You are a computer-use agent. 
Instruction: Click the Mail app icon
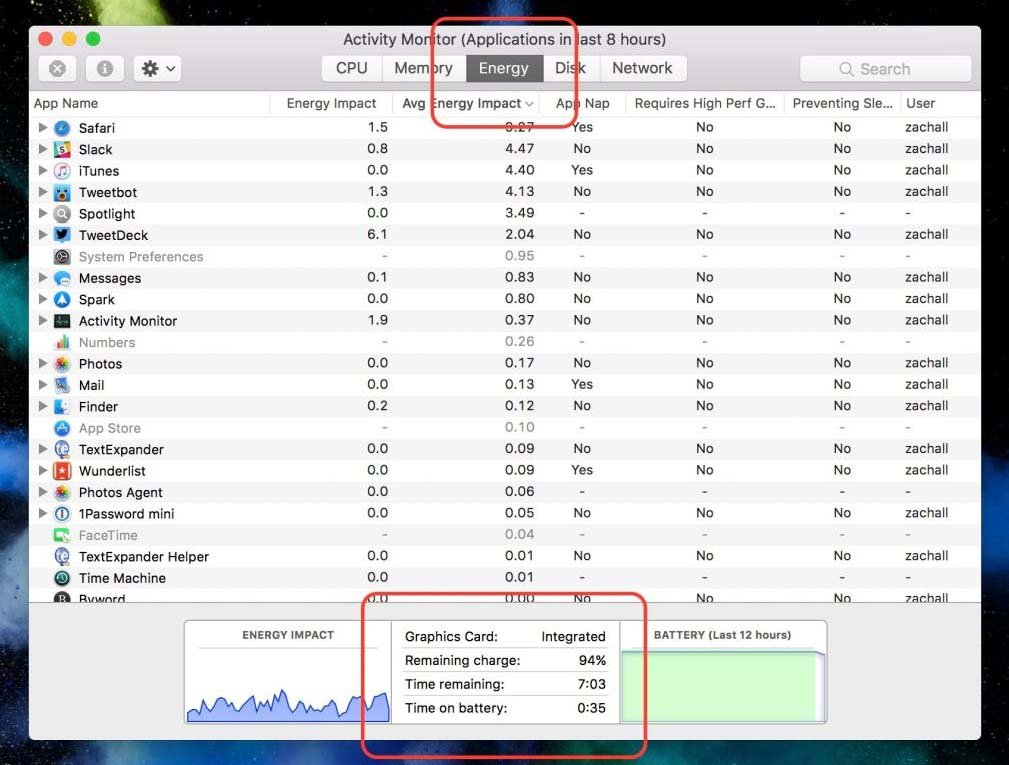tap(64, 384)
